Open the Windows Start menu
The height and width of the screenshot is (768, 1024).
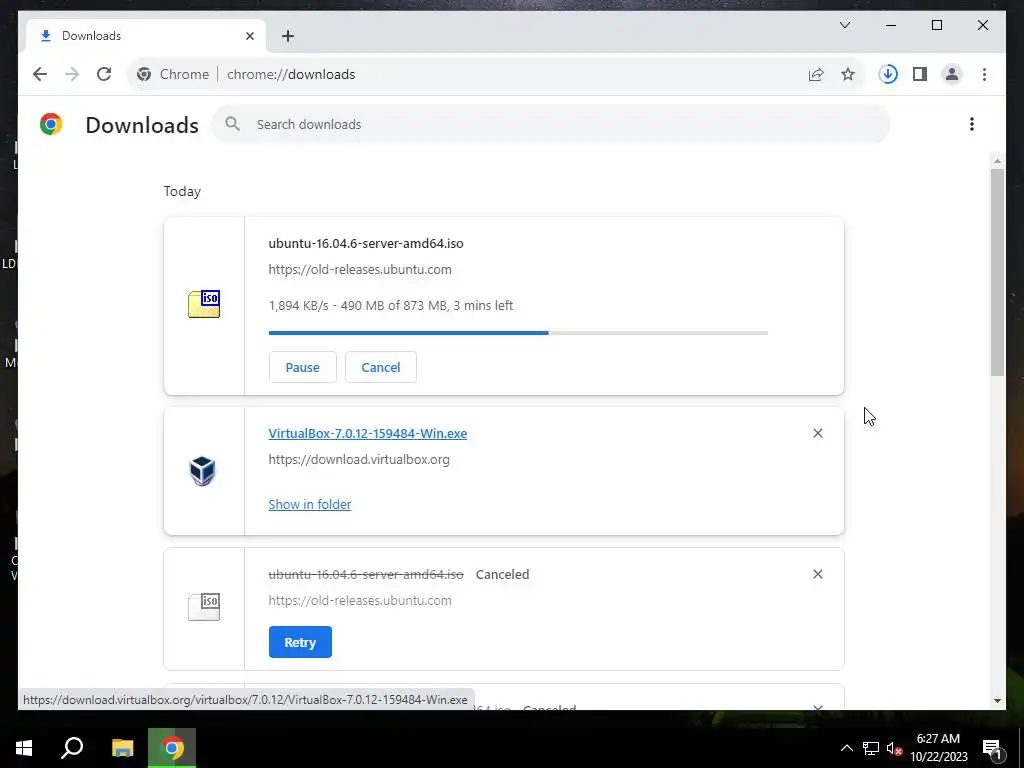click(x=24, y=748)
